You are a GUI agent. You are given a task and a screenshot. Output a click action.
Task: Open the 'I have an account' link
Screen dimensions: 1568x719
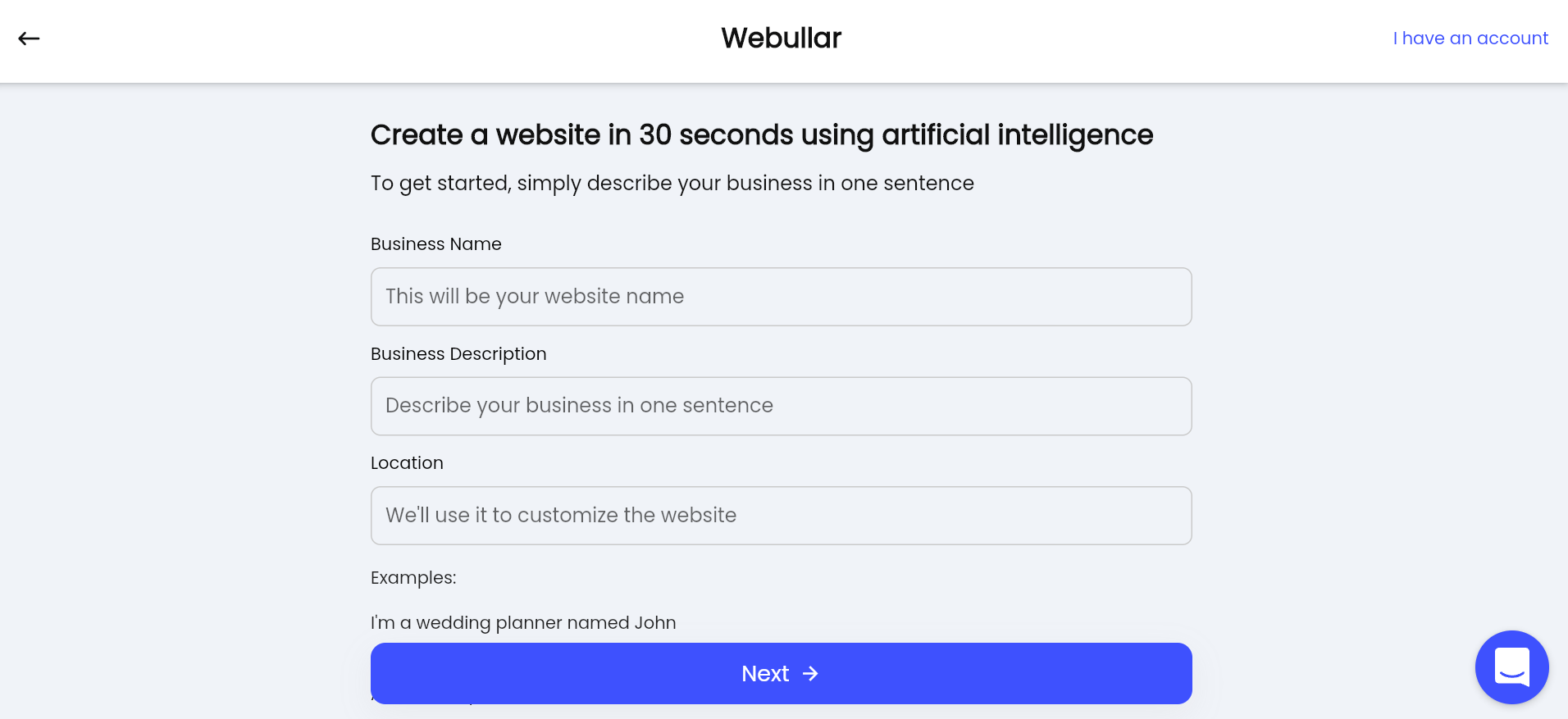pos(1470,39)
